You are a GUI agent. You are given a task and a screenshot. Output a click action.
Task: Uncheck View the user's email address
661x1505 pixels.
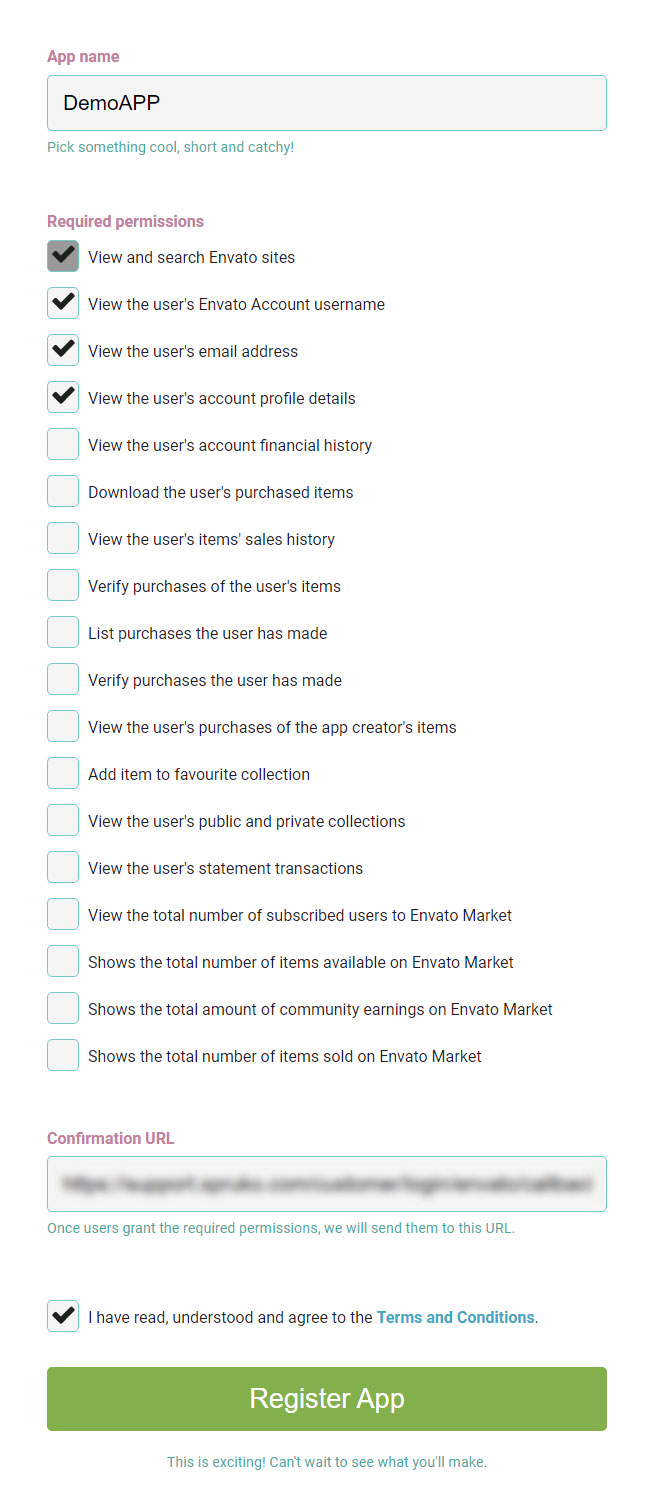(x=63, y=351)
